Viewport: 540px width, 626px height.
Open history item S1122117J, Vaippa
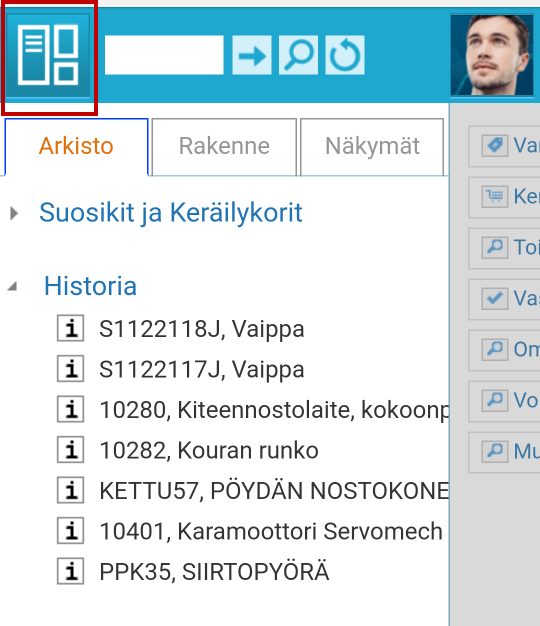click(x=202, y=370)
